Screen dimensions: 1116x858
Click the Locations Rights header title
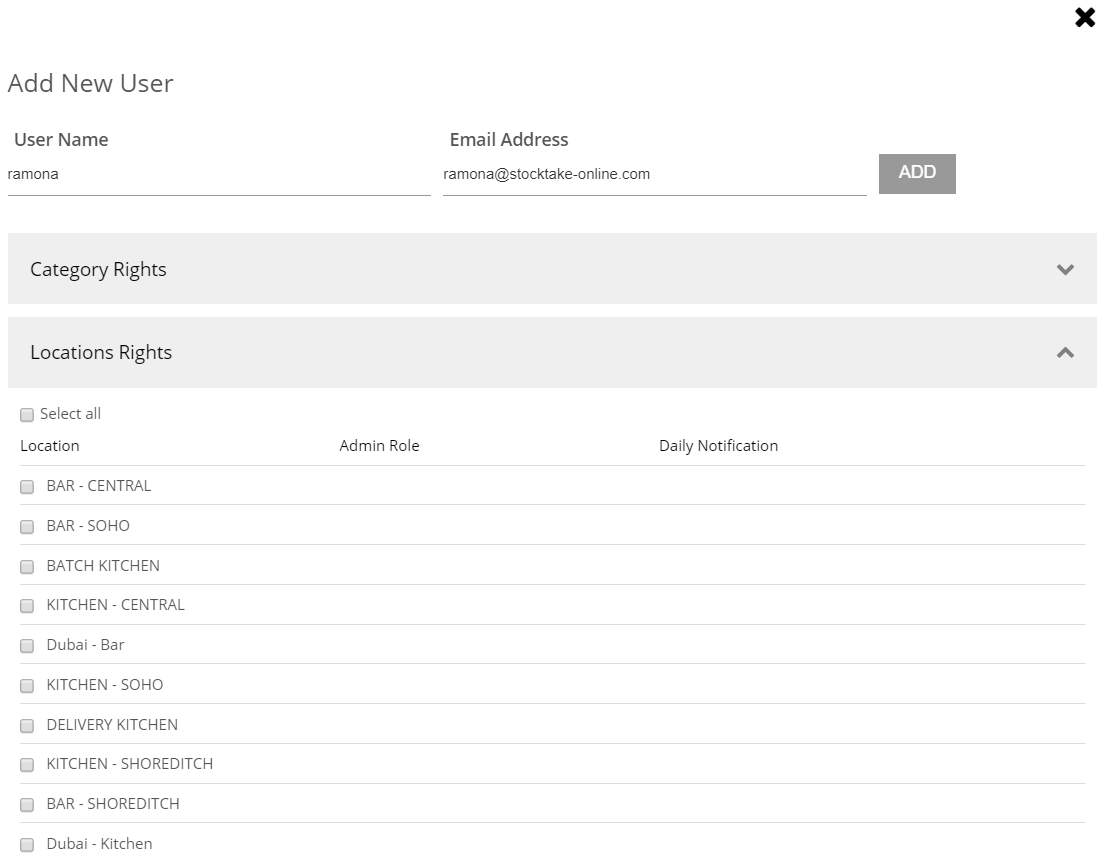(101, 352)
